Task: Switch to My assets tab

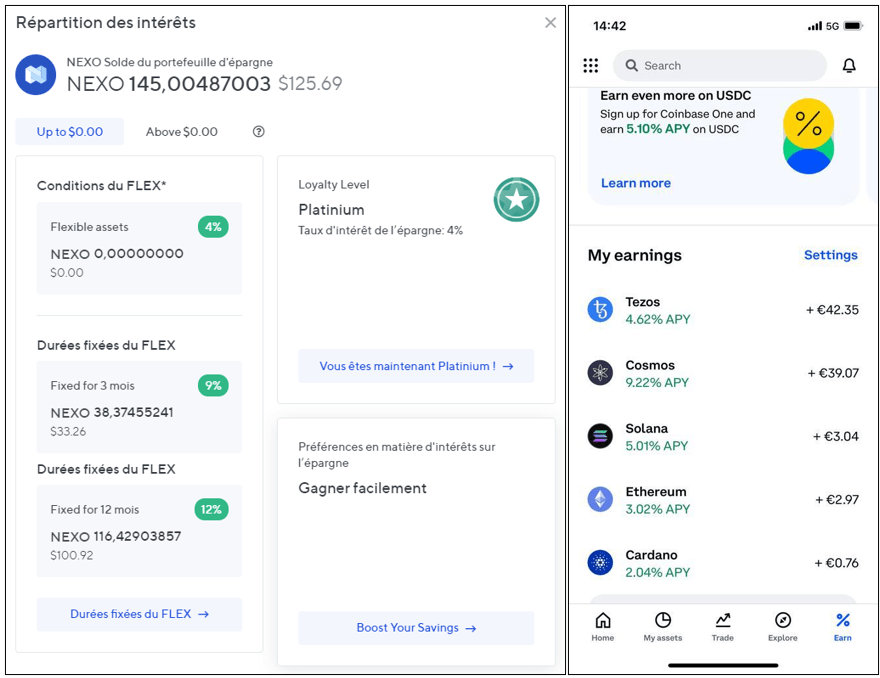Action: 663,627
